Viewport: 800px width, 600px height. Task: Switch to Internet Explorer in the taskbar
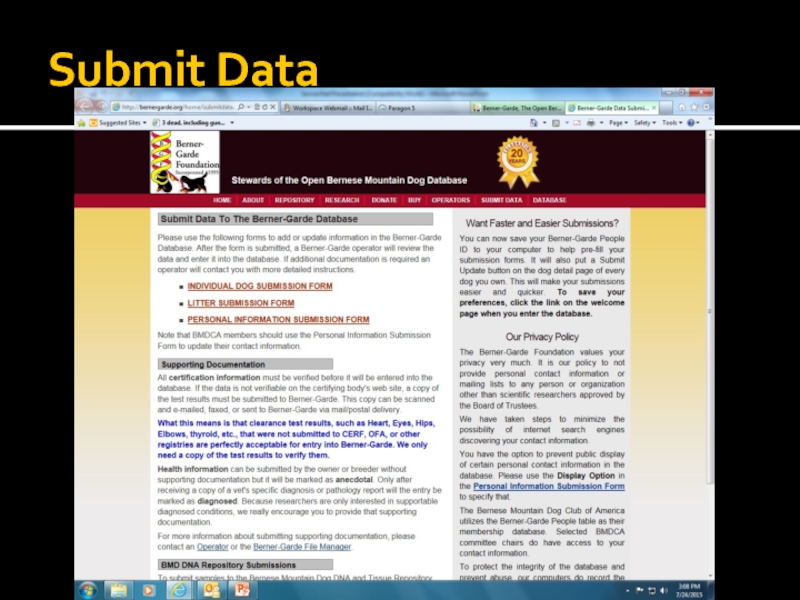pyautogui.click(x=179, y=590)
